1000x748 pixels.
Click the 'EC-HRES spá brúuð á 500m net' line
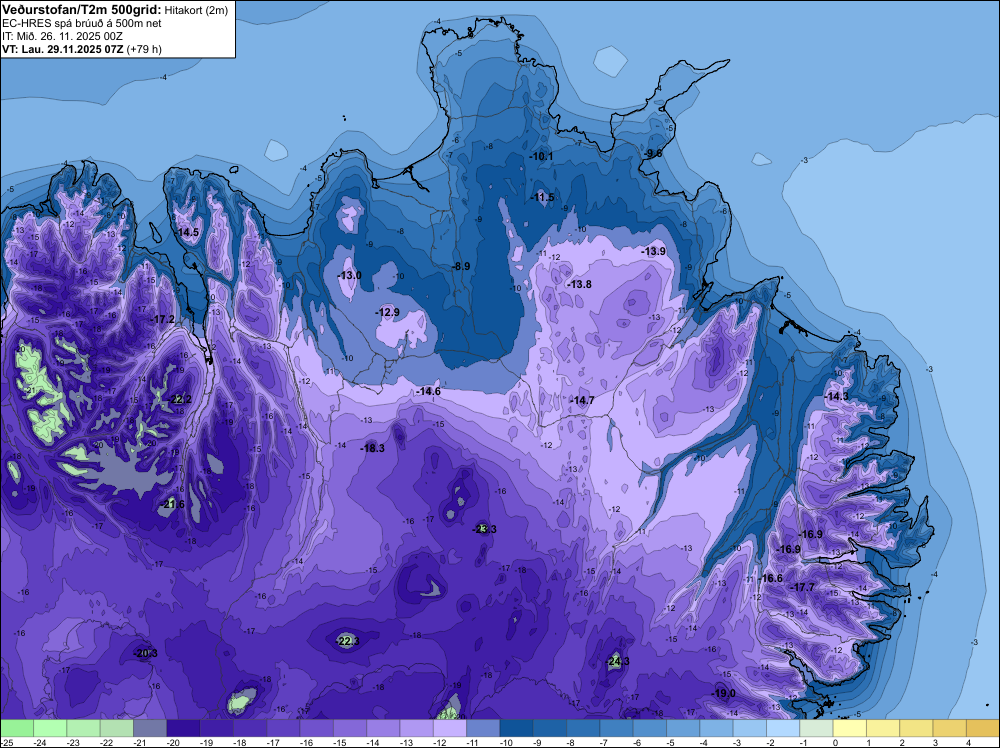82,23
